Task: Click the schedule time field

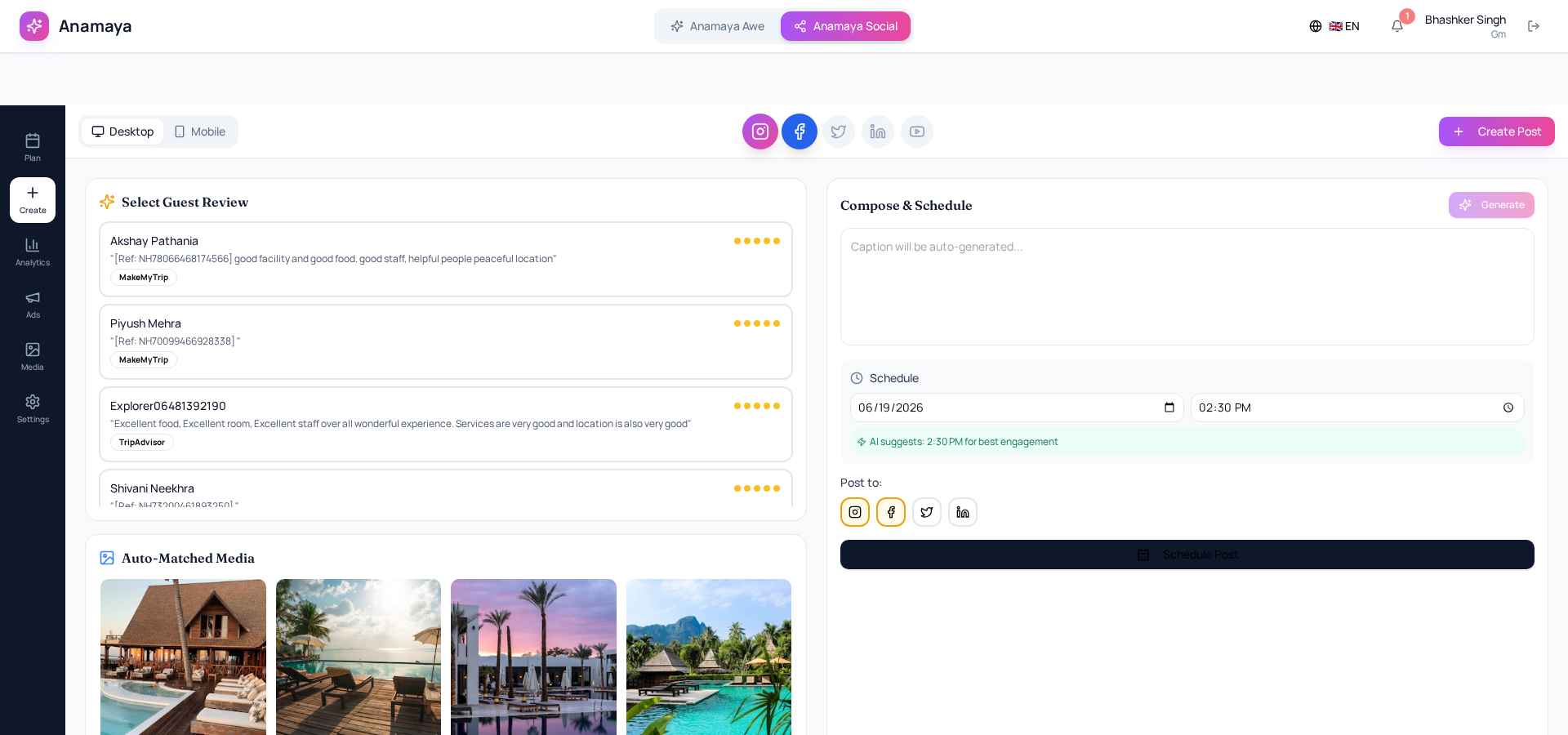Action: (1357, 408)
